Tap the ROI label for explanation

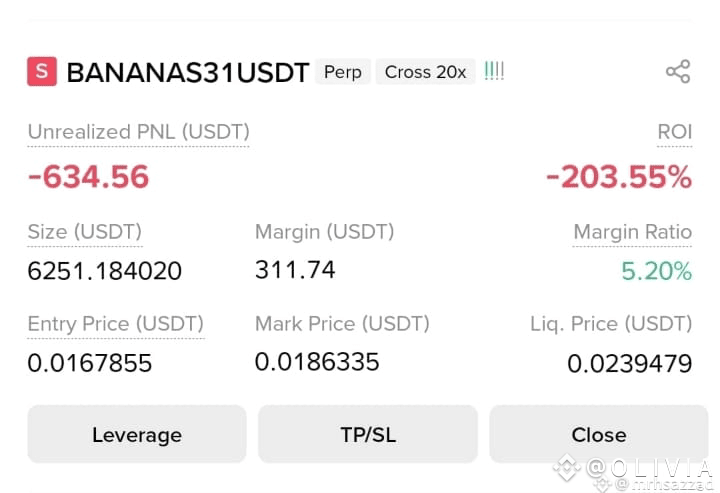[x=675, y=132]
